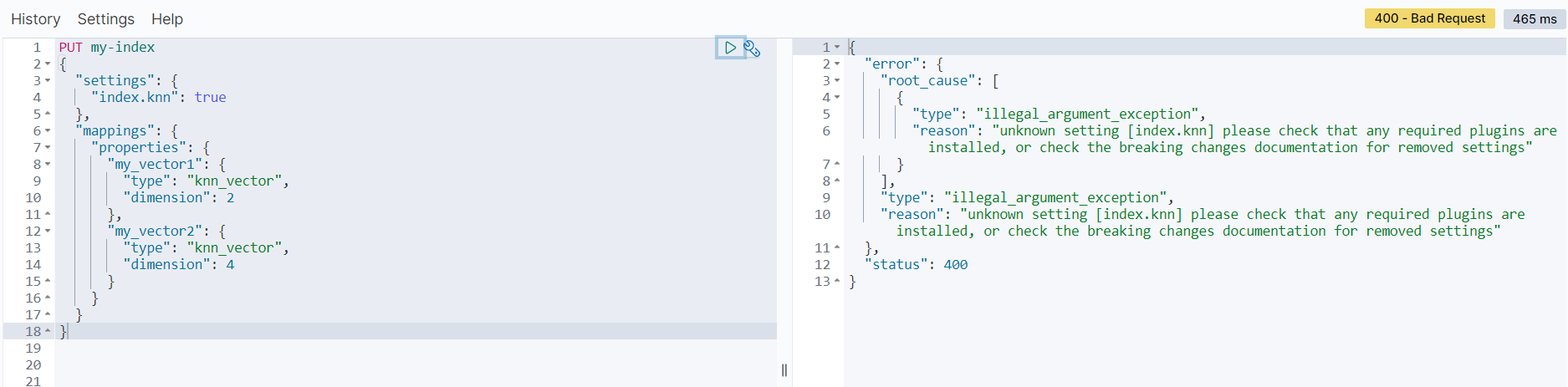Fold the "my_vector1" block on request line 8

48,165
